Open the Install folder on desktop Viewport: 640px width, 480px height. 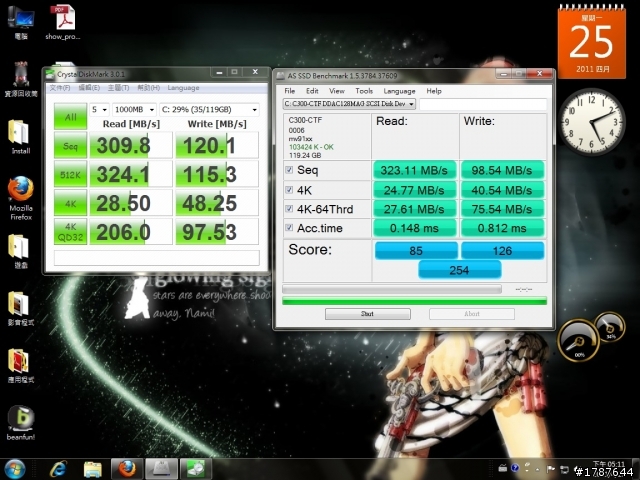pyautogui.click(x=21, y=136)
